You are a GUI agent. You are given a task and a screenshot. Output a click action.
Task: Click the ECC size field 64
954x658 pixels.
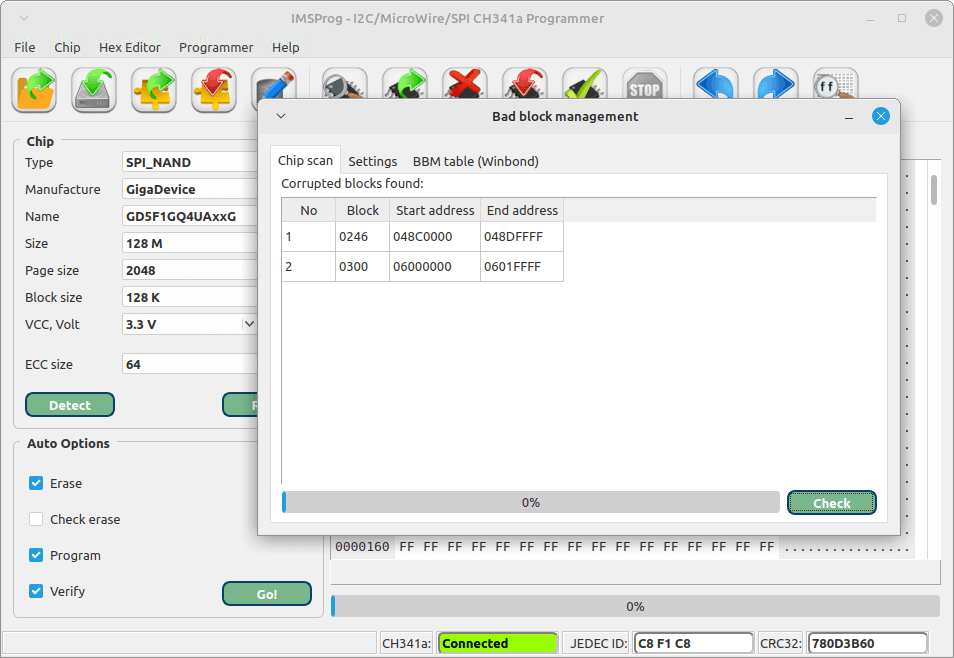(190, 364)
